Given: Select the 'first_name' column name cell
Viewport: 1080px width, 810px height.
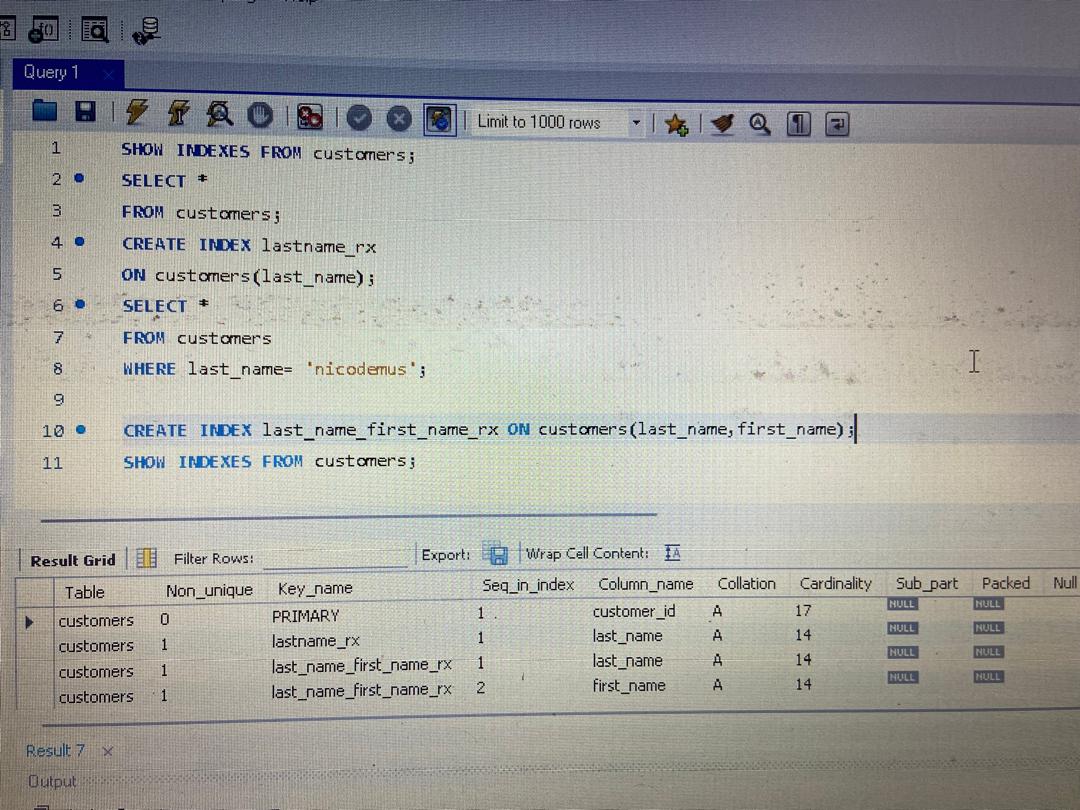Looking at the screenshot, I should click(629, 686).
